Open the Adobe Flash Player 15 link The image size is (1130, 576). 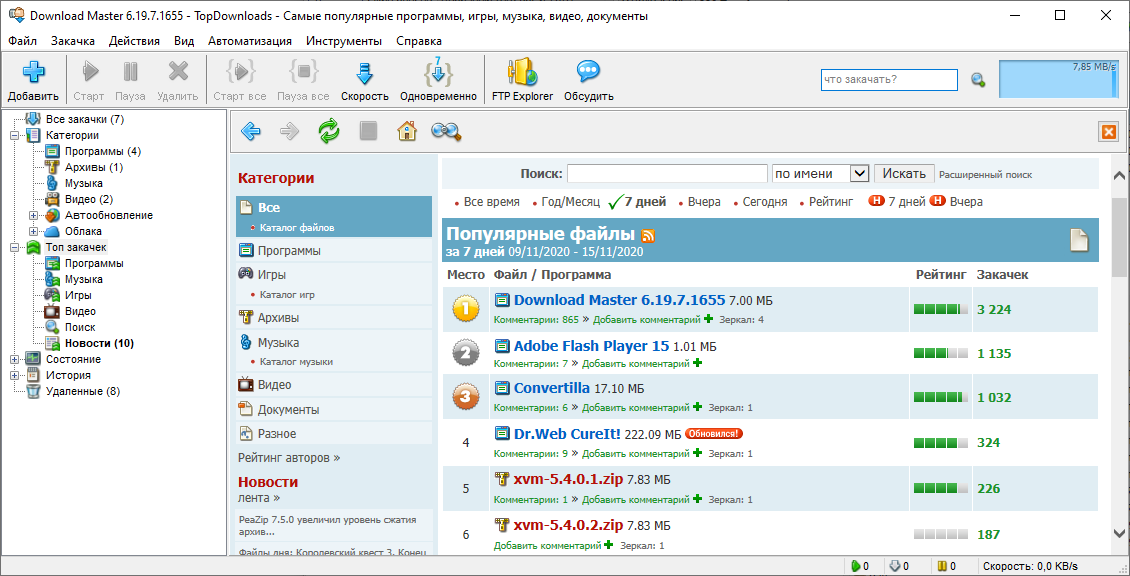[591, 346]
